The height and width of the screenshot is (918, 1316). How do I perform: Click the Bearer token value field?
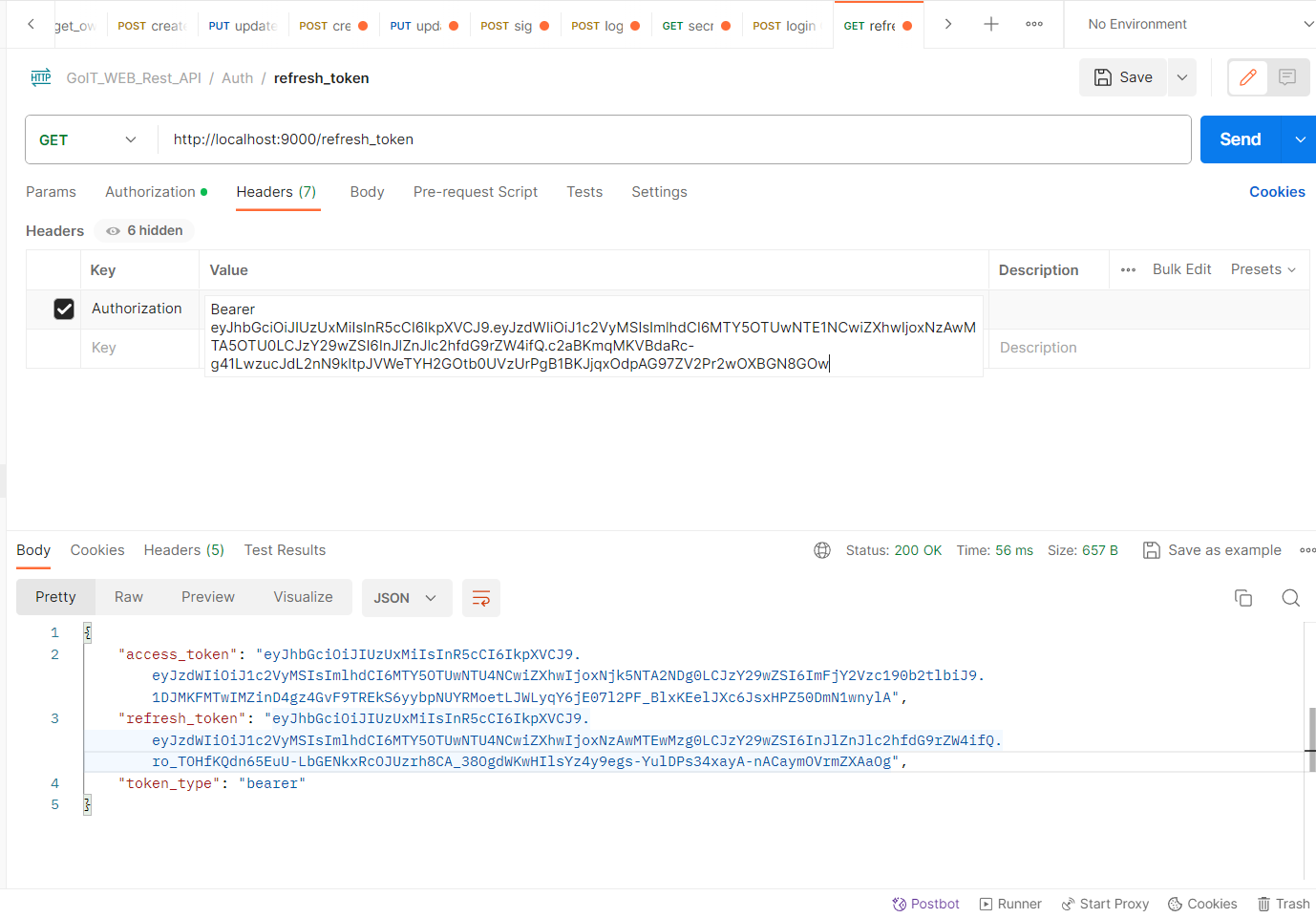click(594, 336)
